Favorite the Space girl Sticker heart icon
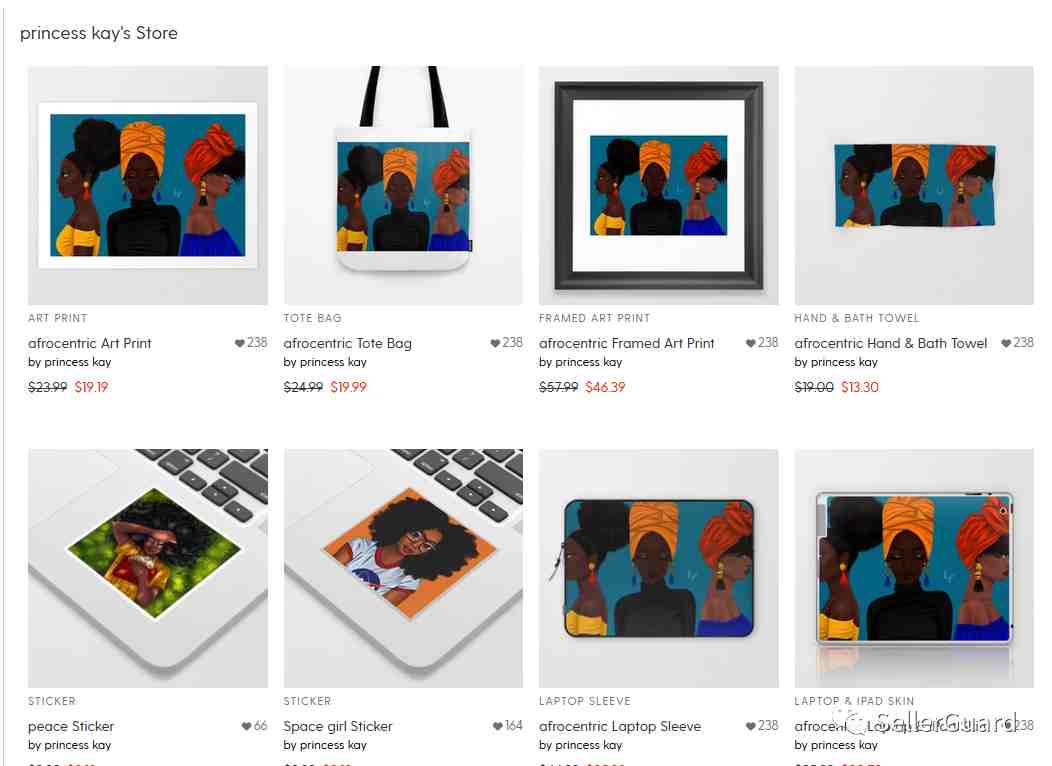Image resolution: width=1052 pixels, height=766 pixels. (497, 726)
